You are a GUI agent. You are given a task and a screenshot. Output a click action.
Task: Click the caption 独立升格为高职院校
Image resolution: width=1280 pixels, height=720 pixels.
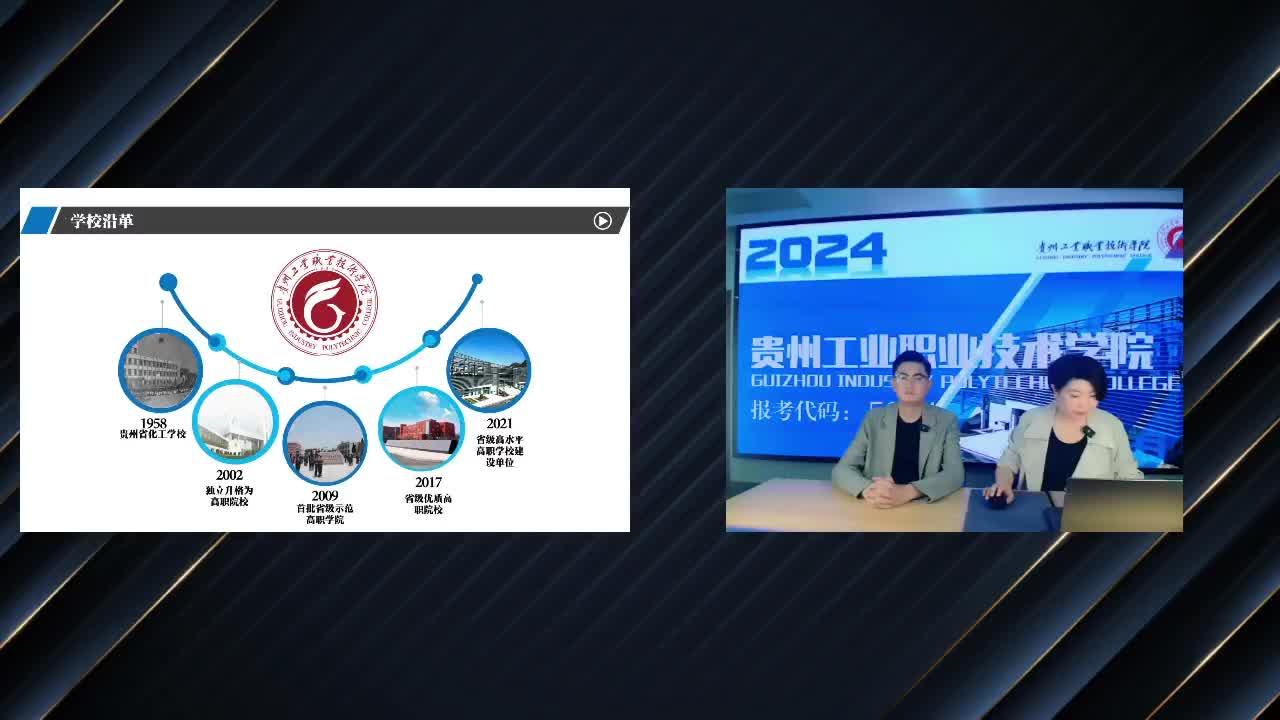pos(229,496)
